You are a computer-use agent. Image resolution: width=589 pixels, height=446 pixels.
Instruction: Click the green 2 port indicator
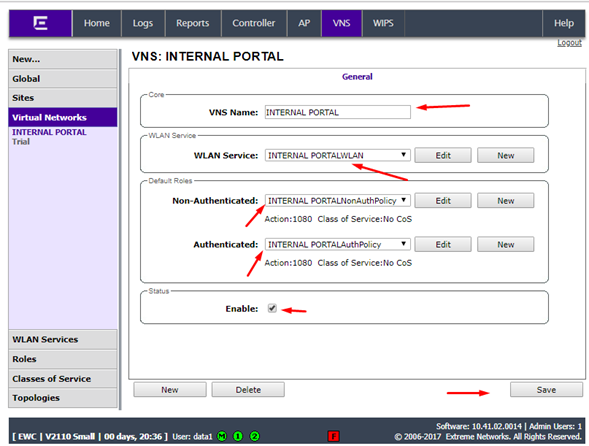[254, 436]
